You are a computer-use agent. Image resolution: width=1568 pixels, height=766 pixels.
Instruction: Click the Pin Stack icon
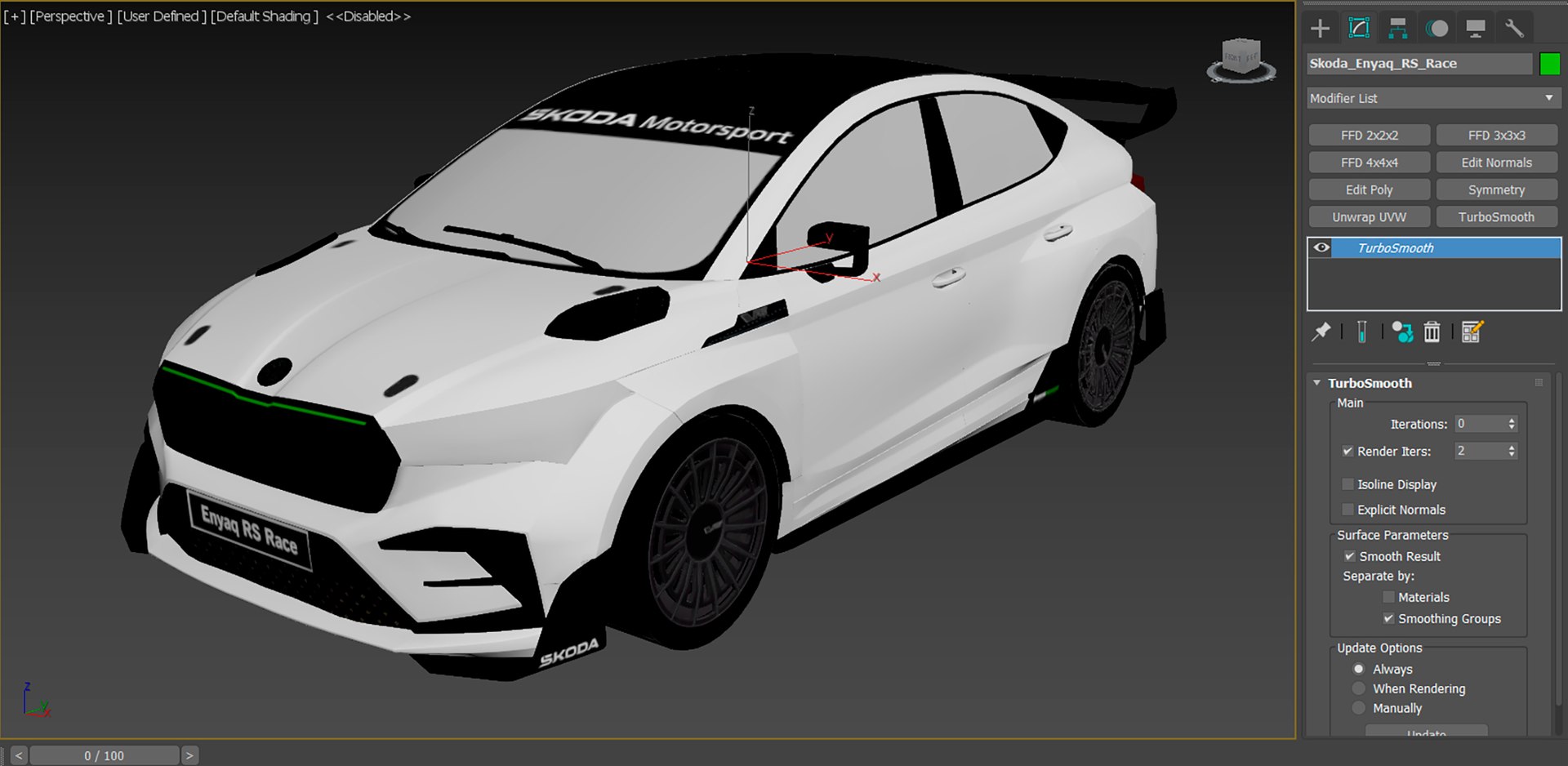[1321, 332]
